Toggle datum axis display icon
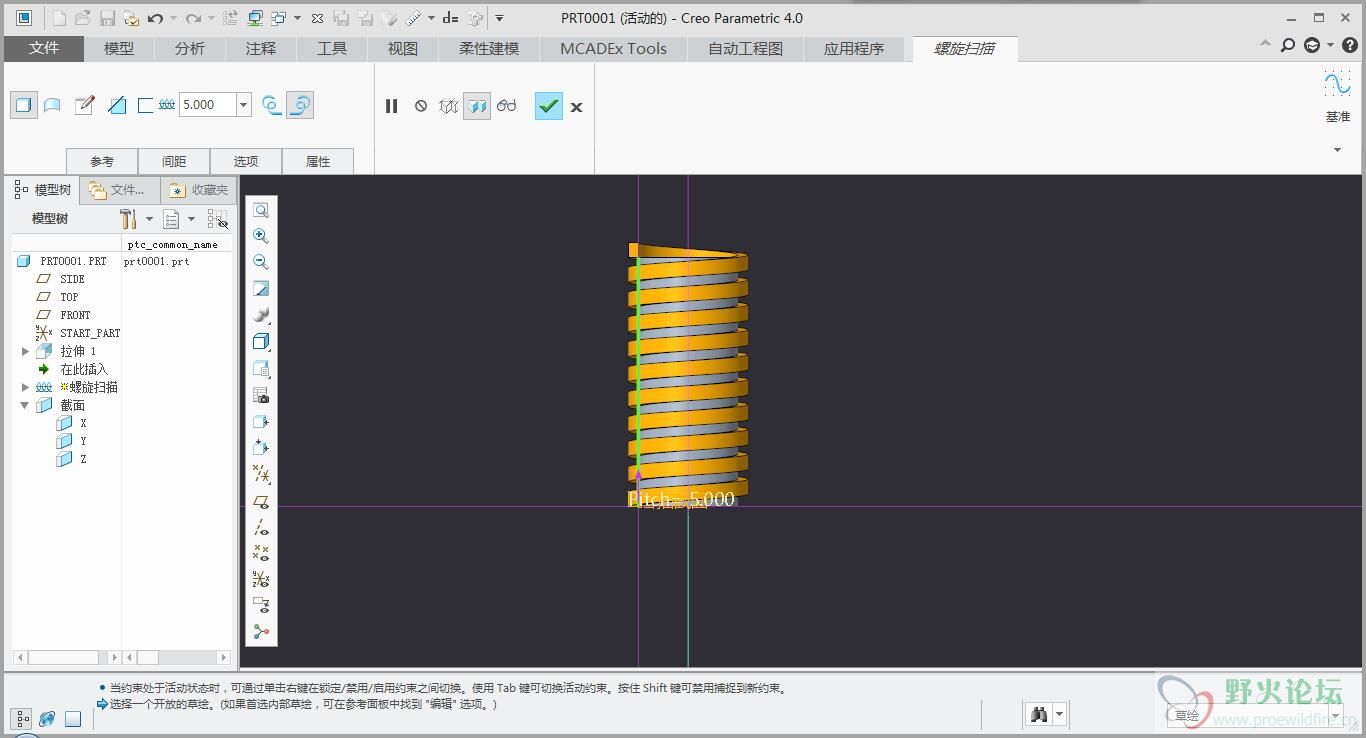 [261, 527]
